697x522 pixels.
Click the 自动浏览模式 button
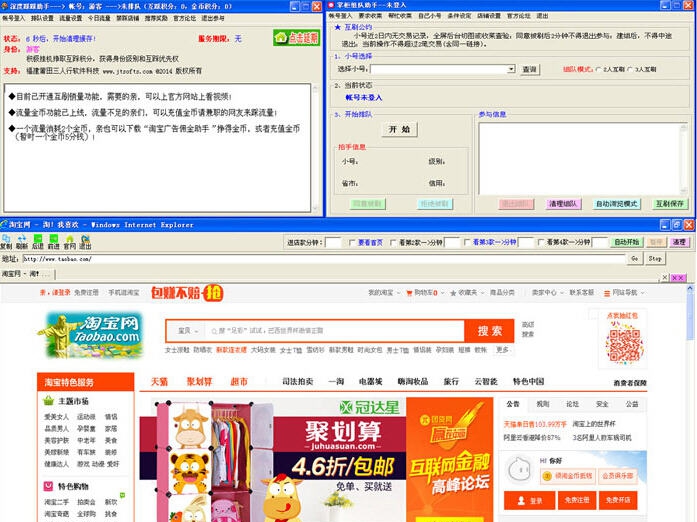pyautogui.click(x=617, y=204)
